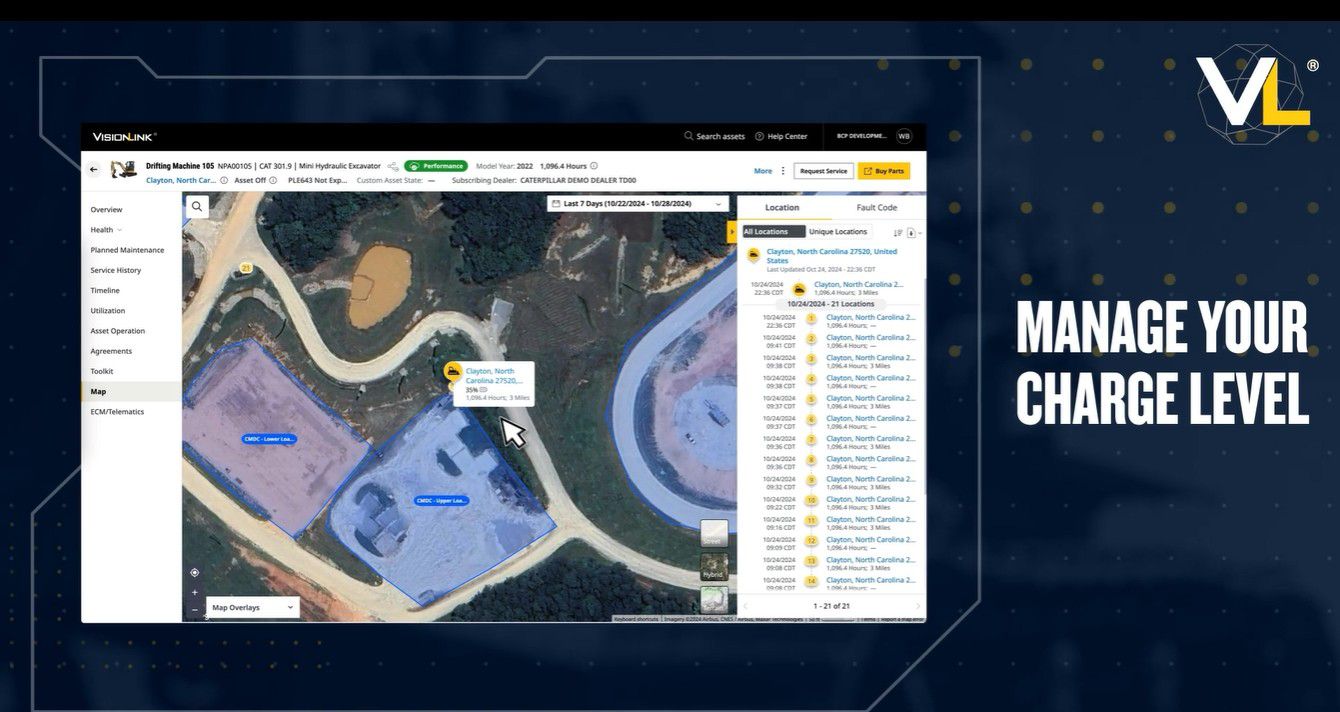1340x712 pixels.
Task: Open the map search magnifier tool
Action: [197, 207]
